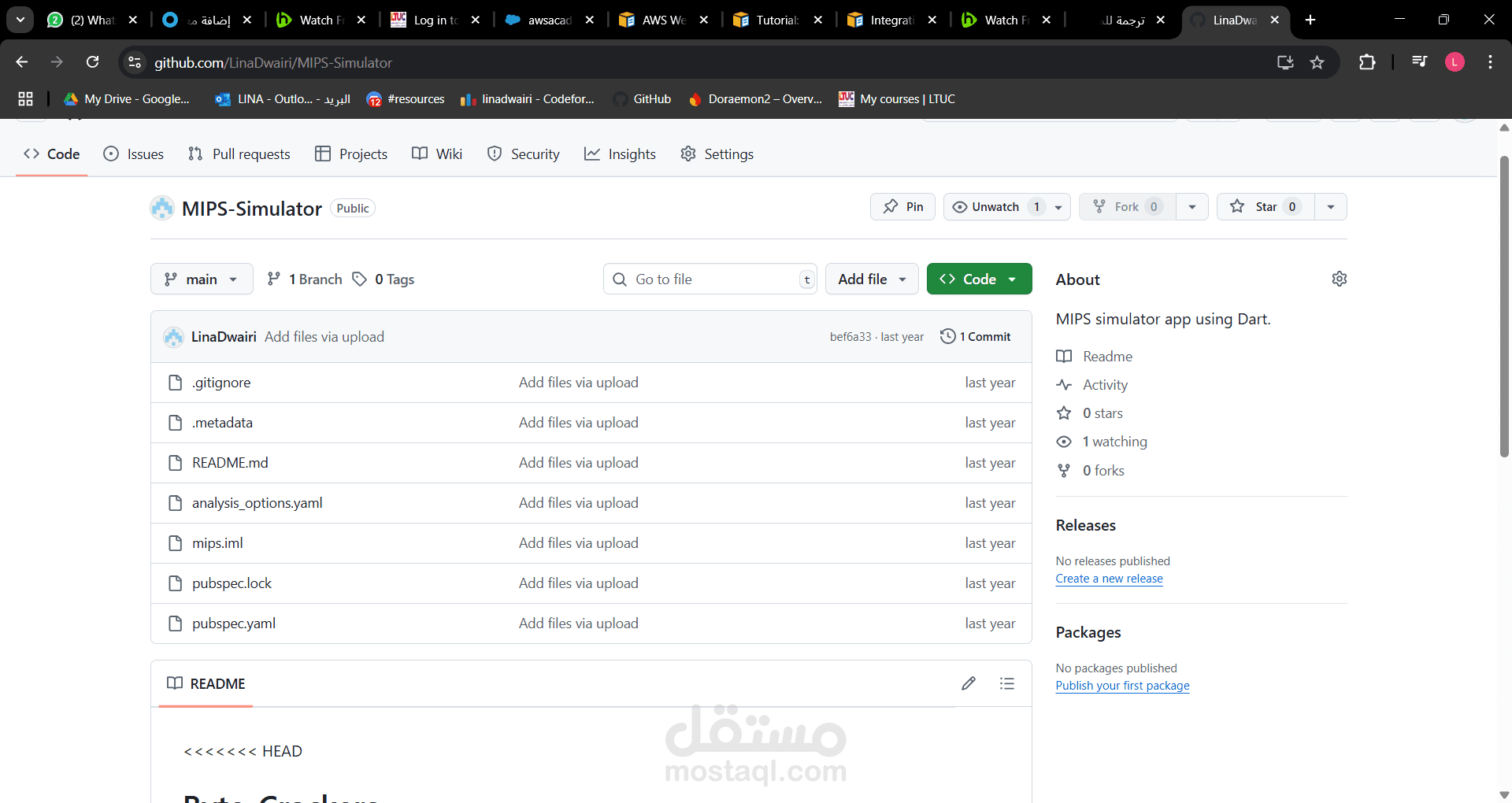1512x803 pixels.
Task: Open the My Drive - Google bookmark
Action: (x=127, y=99)
